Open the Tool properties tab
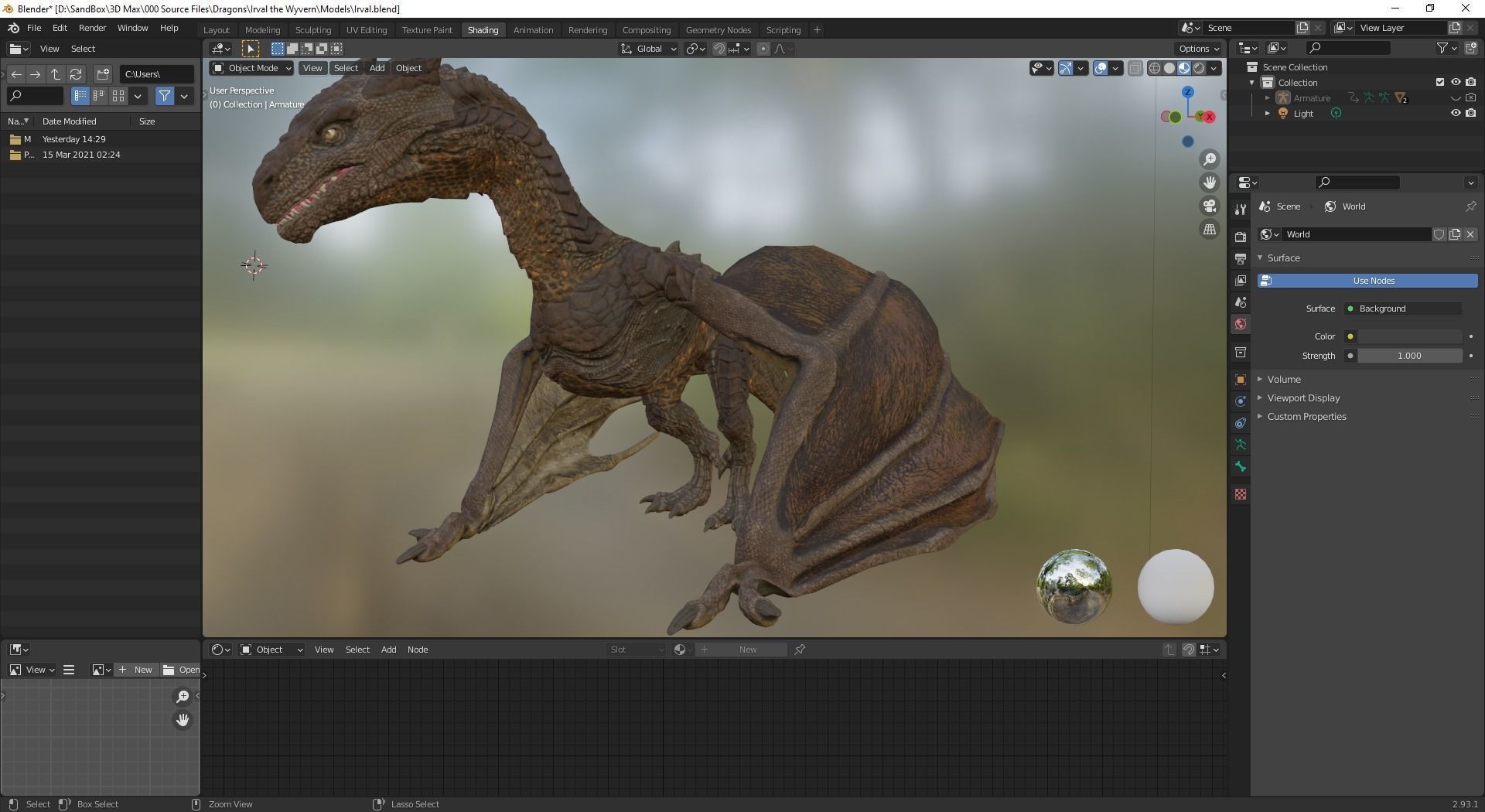The image size is (1485, 812). pos(1241,210)
